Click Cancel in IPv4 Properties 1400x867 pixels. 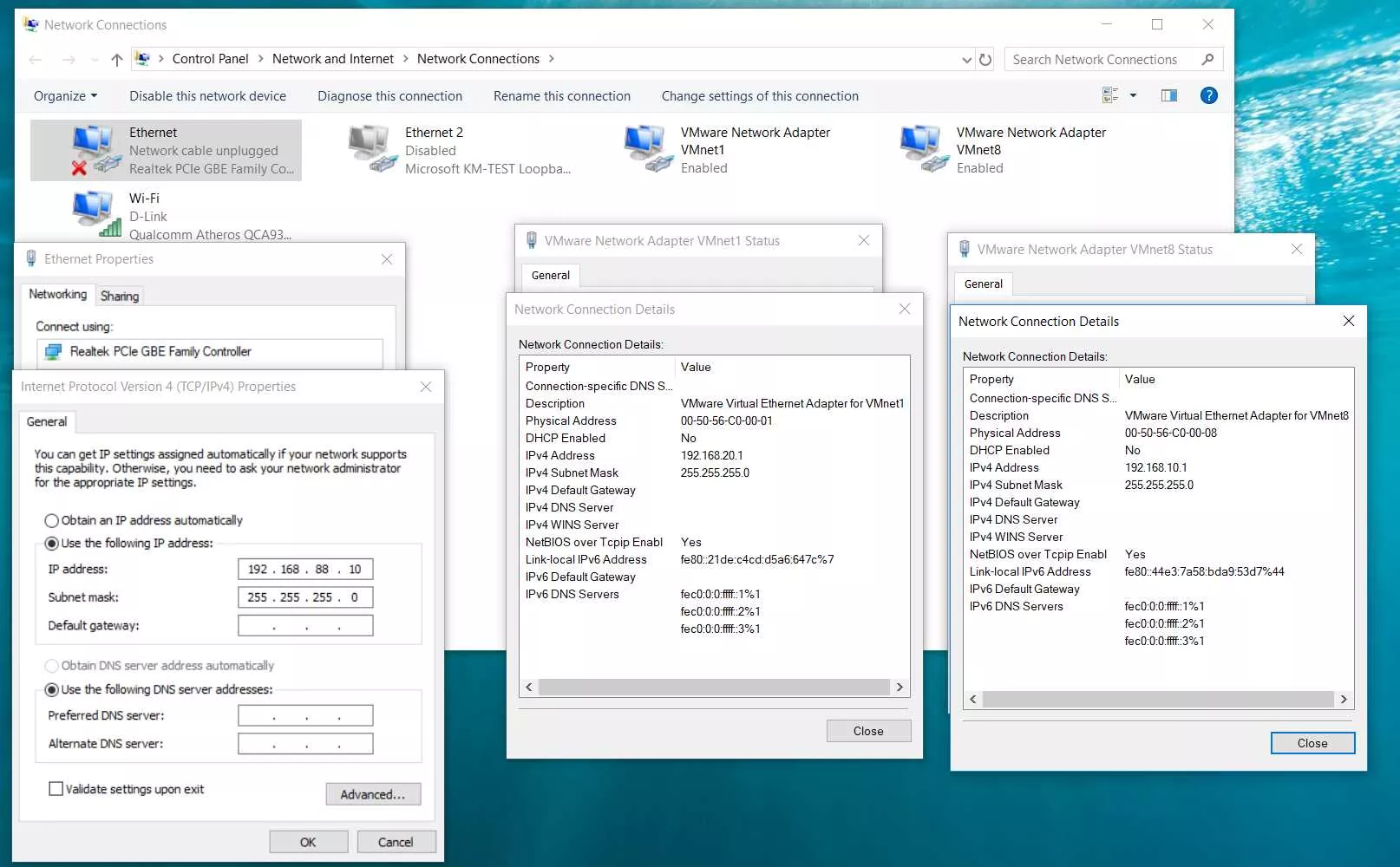396,842
